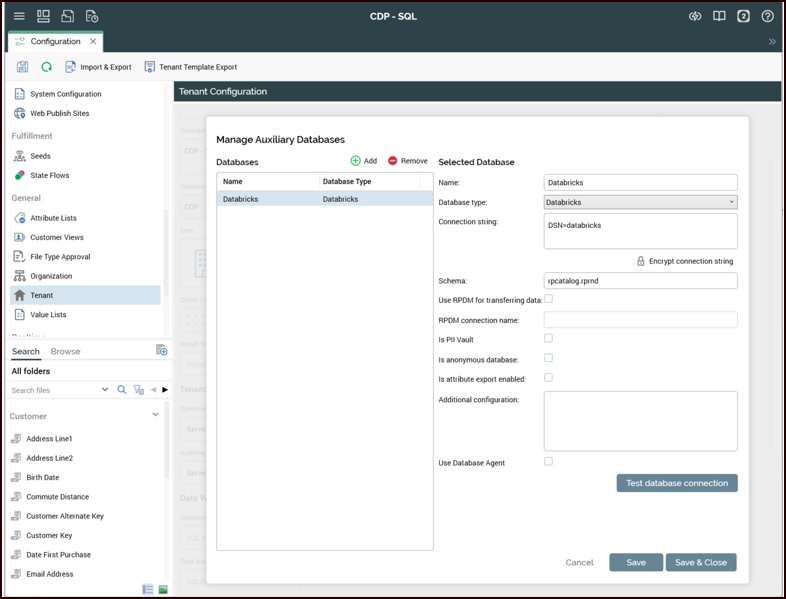Enable Use RPDM for transferring data

[548, 299]
